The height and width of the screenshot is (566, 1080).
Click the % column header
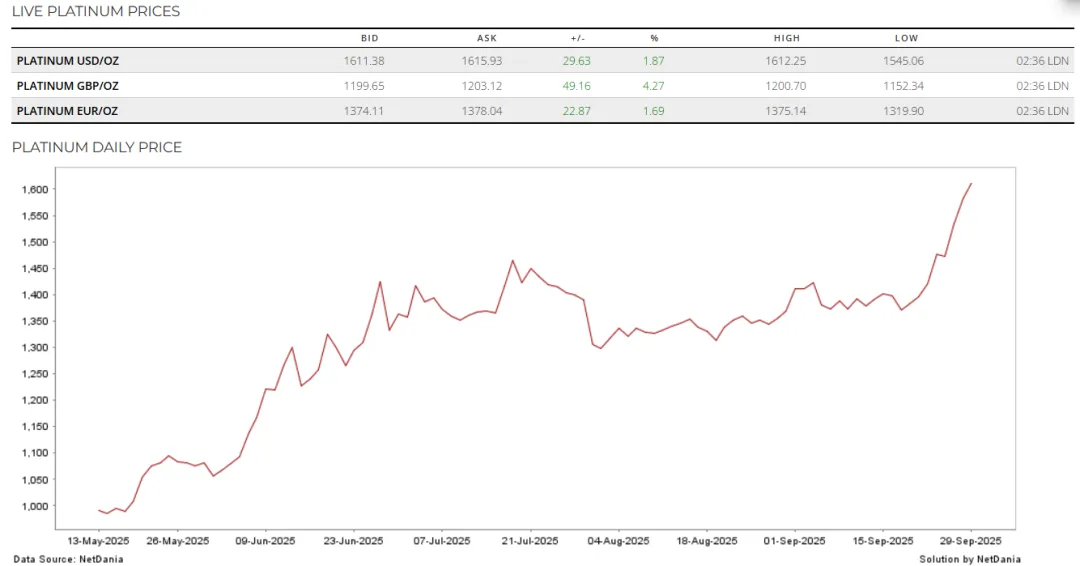[654, 39]
